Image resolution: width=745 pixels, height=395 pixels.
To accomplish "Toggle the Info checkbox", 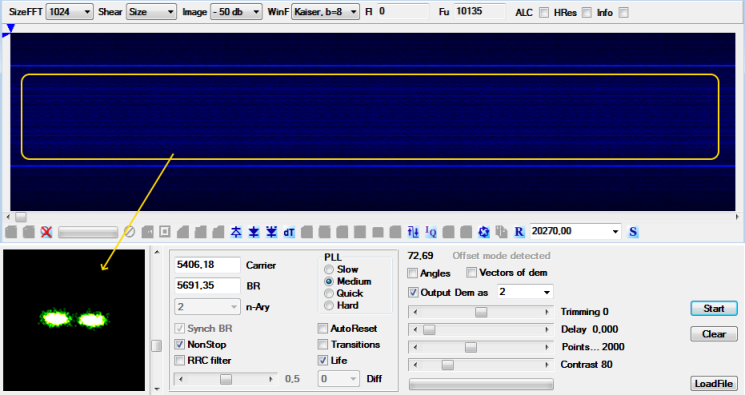I will tap(623, 13).
